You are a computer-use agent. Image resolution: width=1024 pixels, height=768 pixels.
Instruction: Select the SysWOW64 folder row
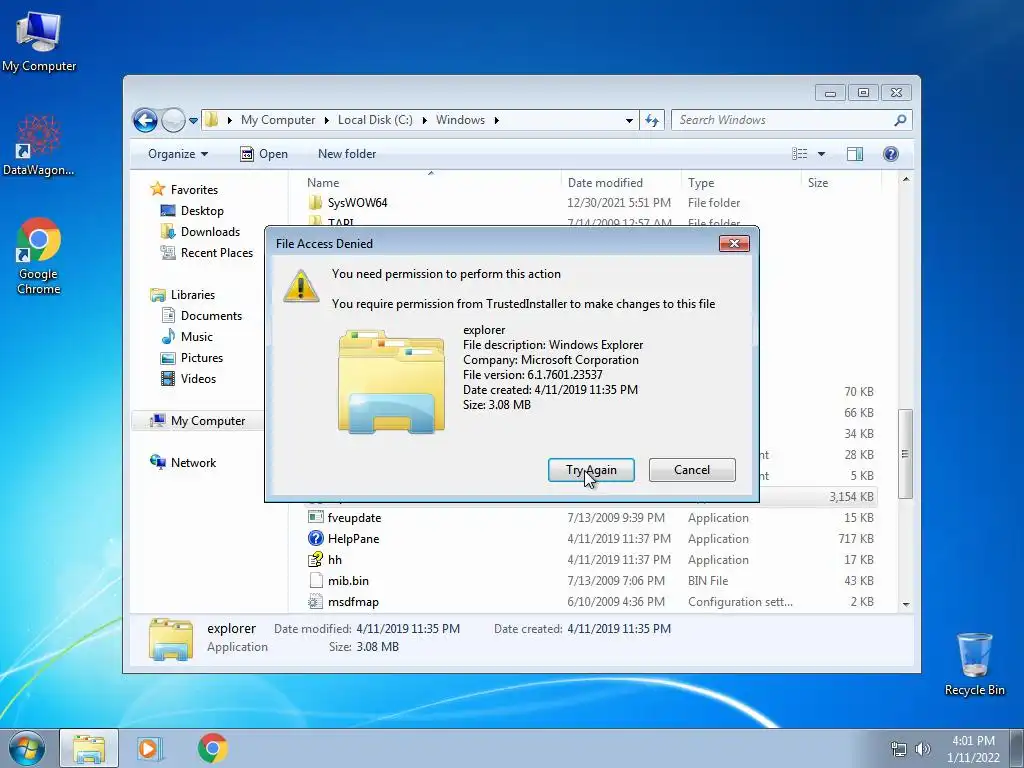tap(592, 202)
